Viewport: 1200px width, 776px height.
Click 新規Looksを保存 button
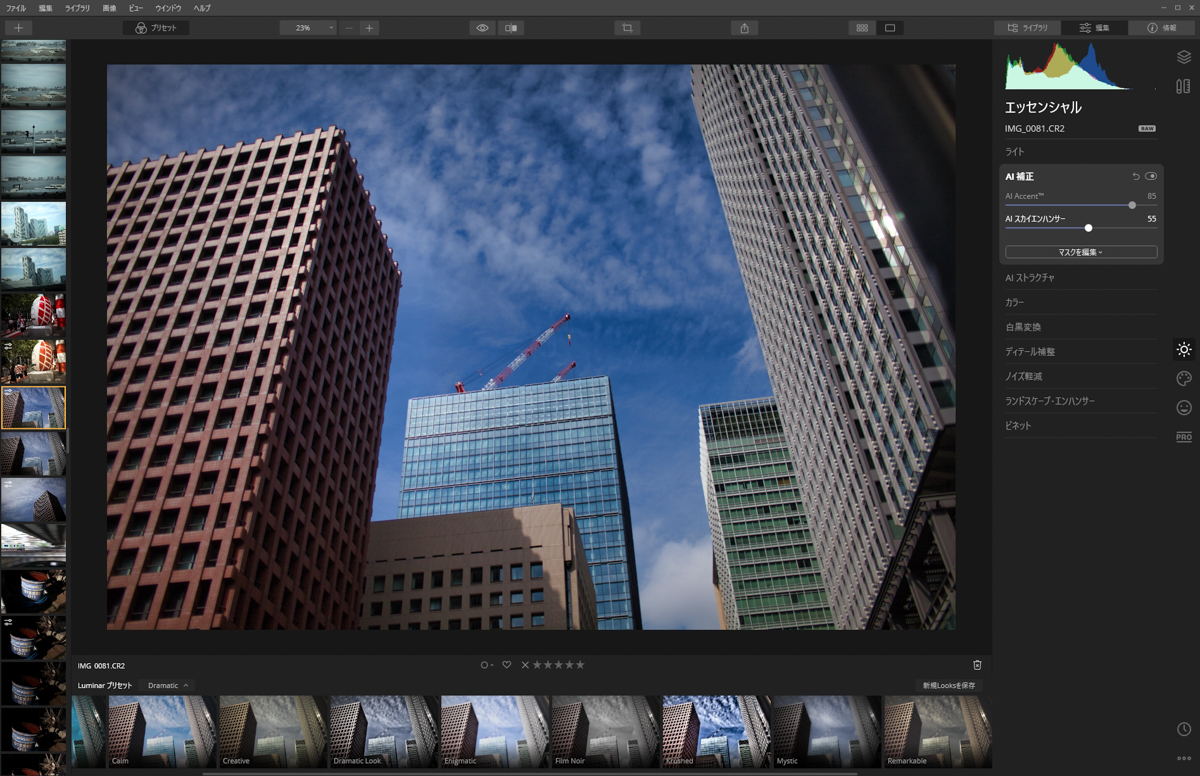click(x=949, y=686)
